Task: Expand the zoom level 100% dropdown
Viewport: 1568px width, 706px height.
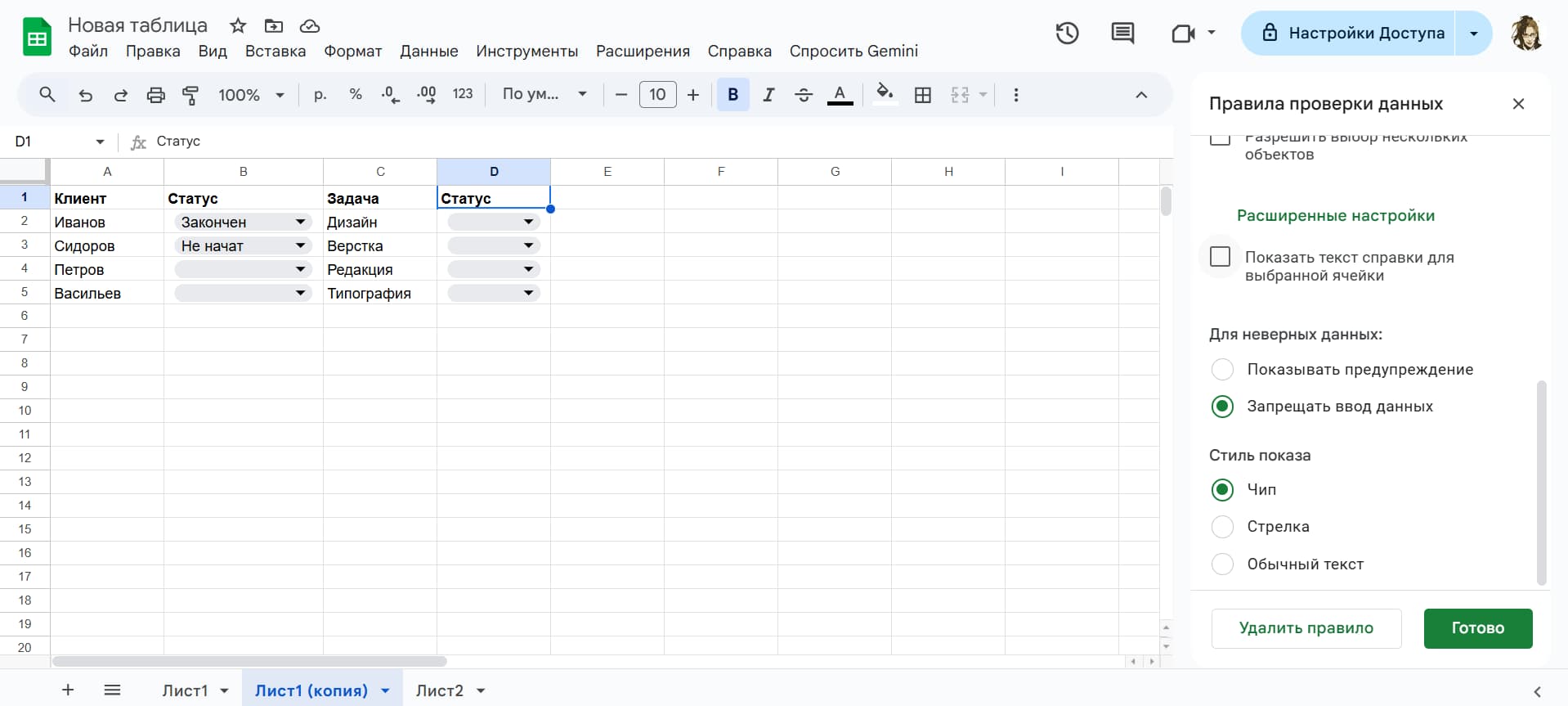Action: pyautogui.click(x=251, y=95)
